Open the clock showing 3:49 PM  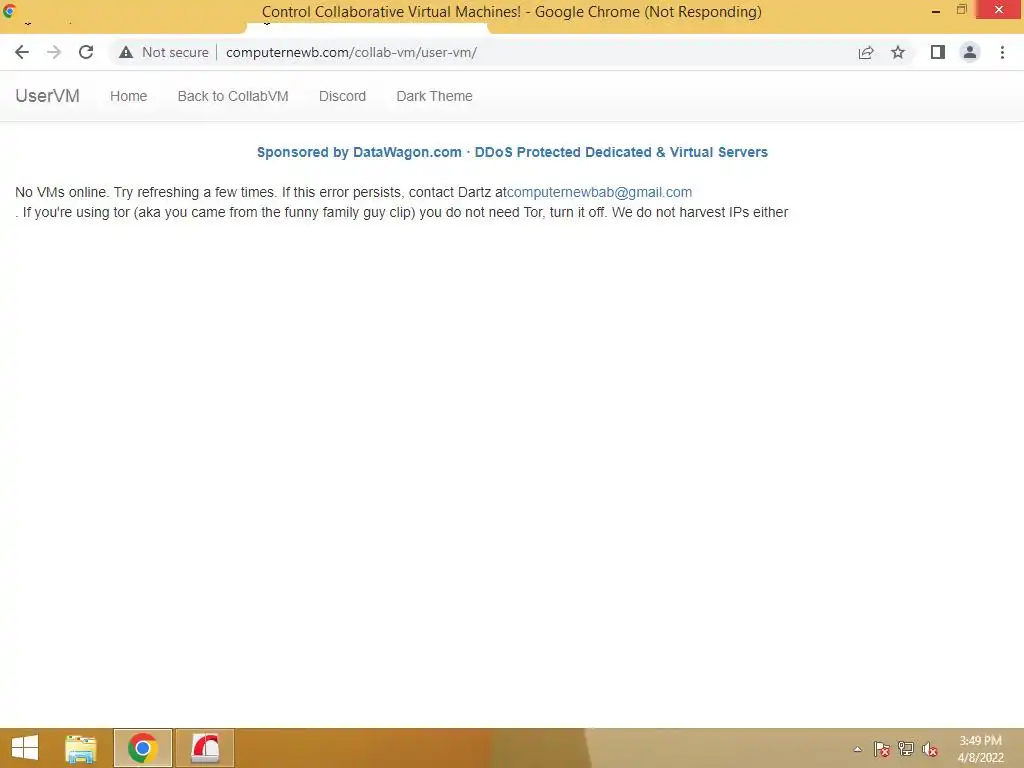coord(980,749)
